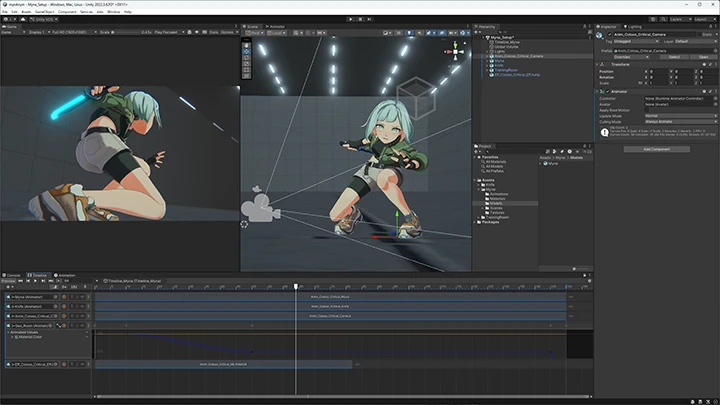Pick Controller object with circle selector
720x405 pixels.
click(715, 98)
